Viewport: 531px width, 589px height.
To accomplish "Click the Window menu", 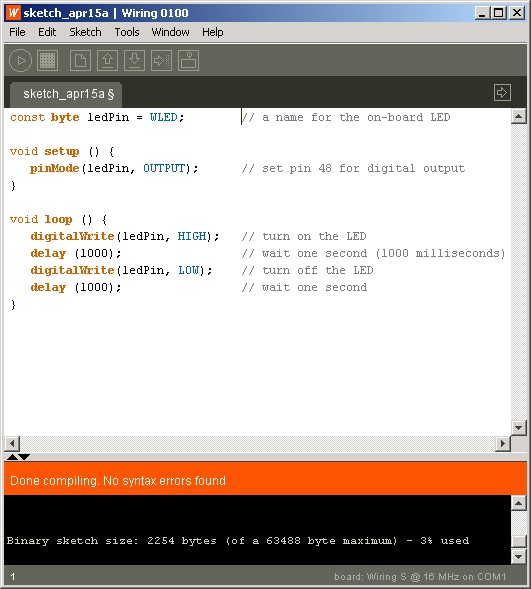I will [x=170, y=32].
